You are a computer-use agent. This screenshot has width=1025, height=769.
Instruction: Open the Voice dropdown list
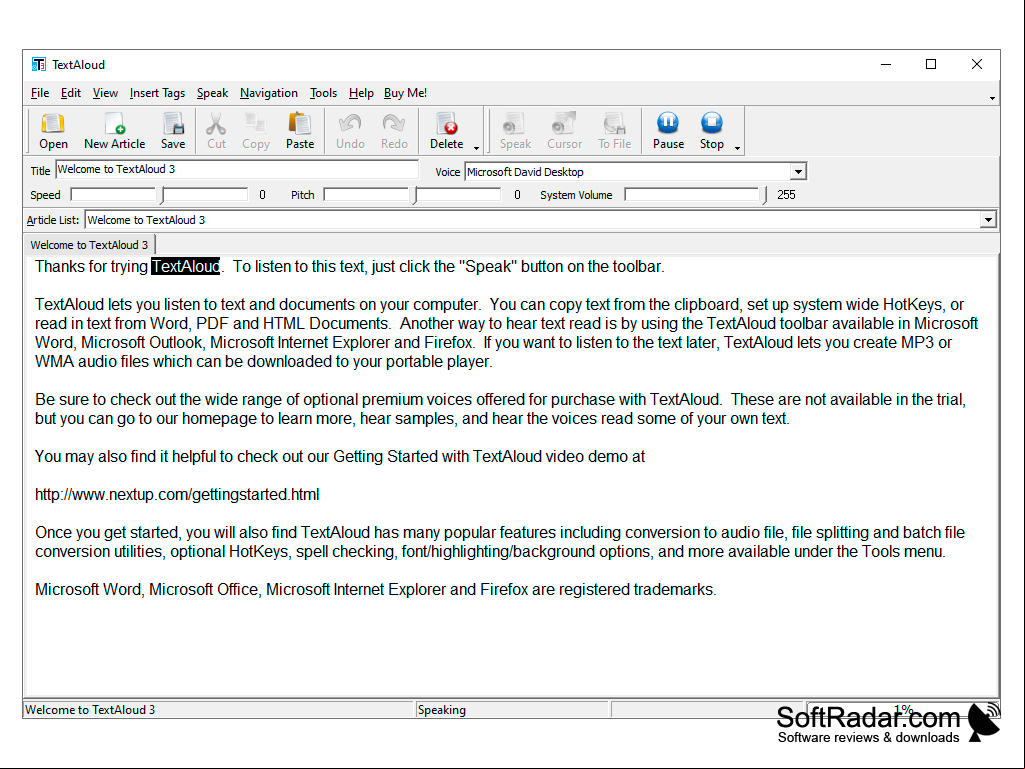click(x=798, y=172)
